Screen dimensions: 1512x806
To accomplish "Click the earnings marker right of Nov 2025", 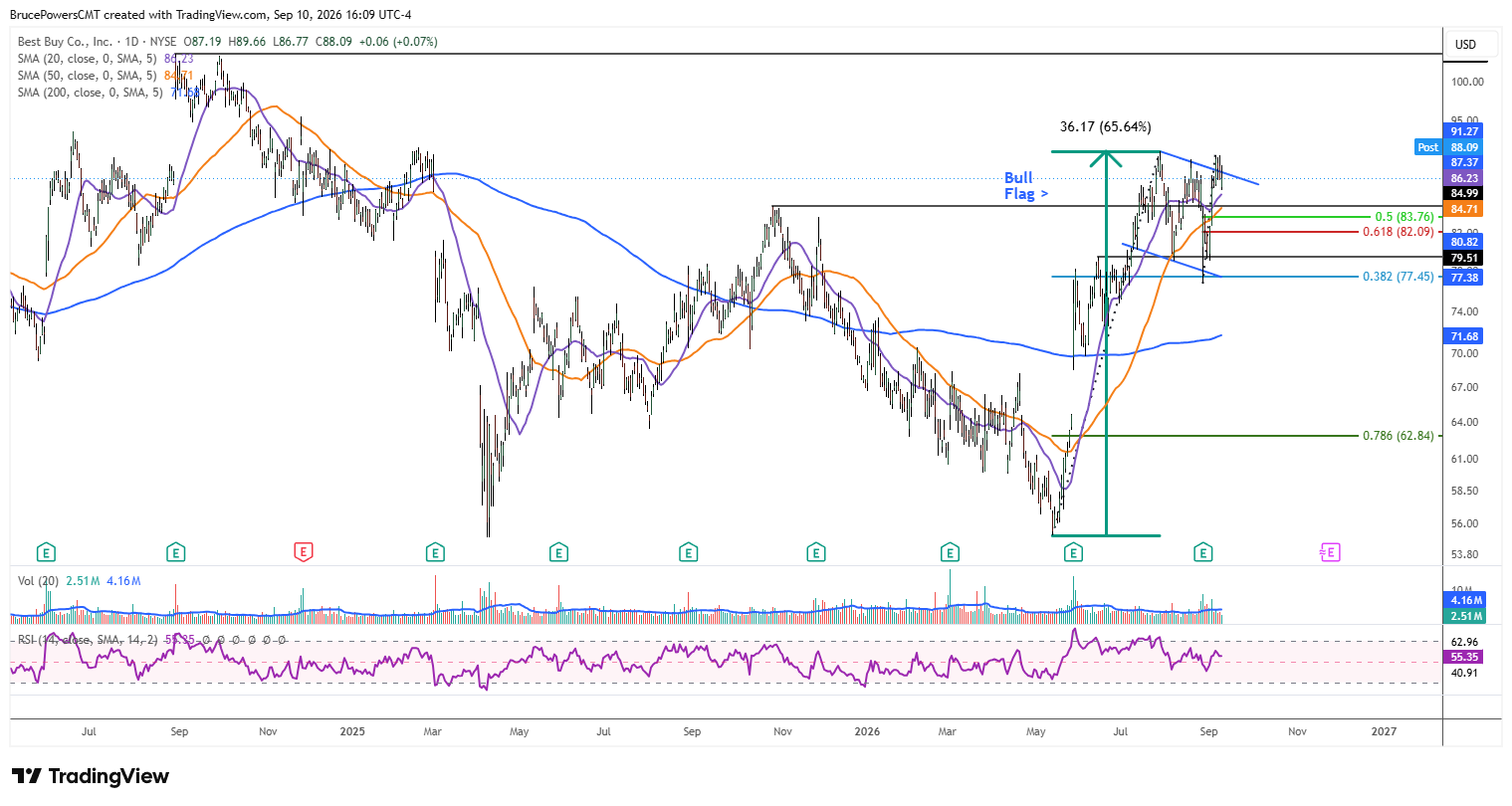I will (x=816, y=551).
